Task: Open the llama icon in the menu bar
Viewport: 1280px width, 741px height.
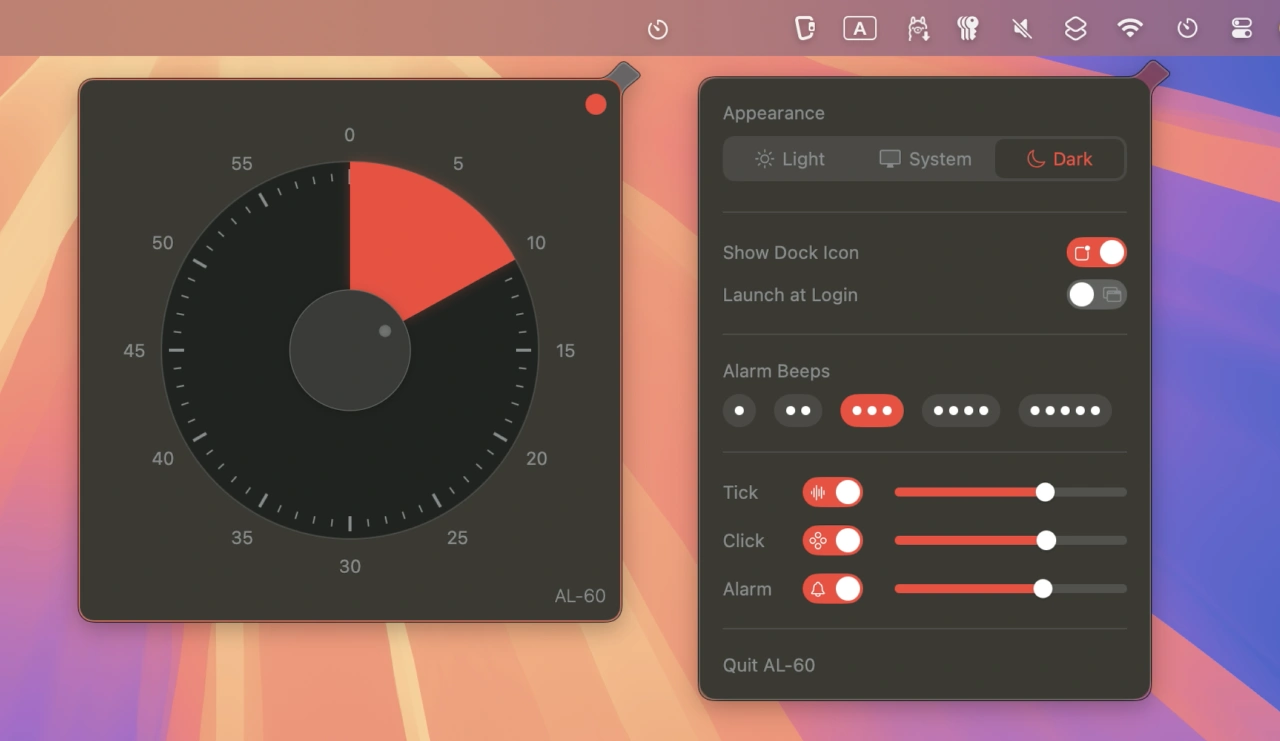Action: click(x=918, y=29)
